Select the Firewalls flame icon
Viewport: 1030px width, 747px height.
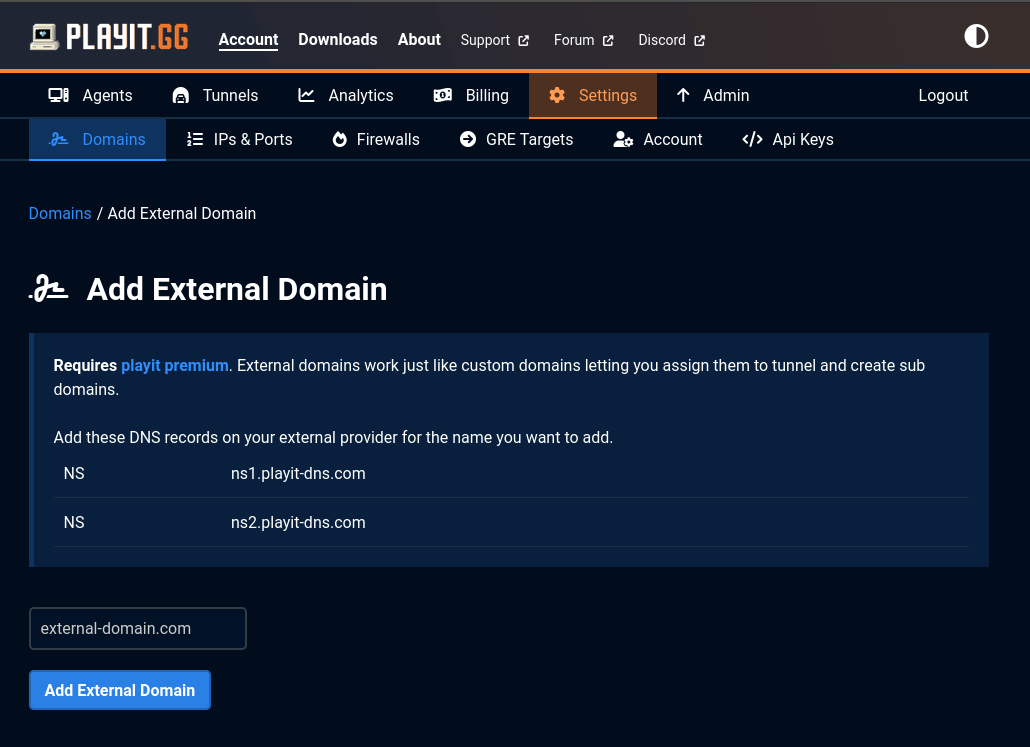click(339, 139)
